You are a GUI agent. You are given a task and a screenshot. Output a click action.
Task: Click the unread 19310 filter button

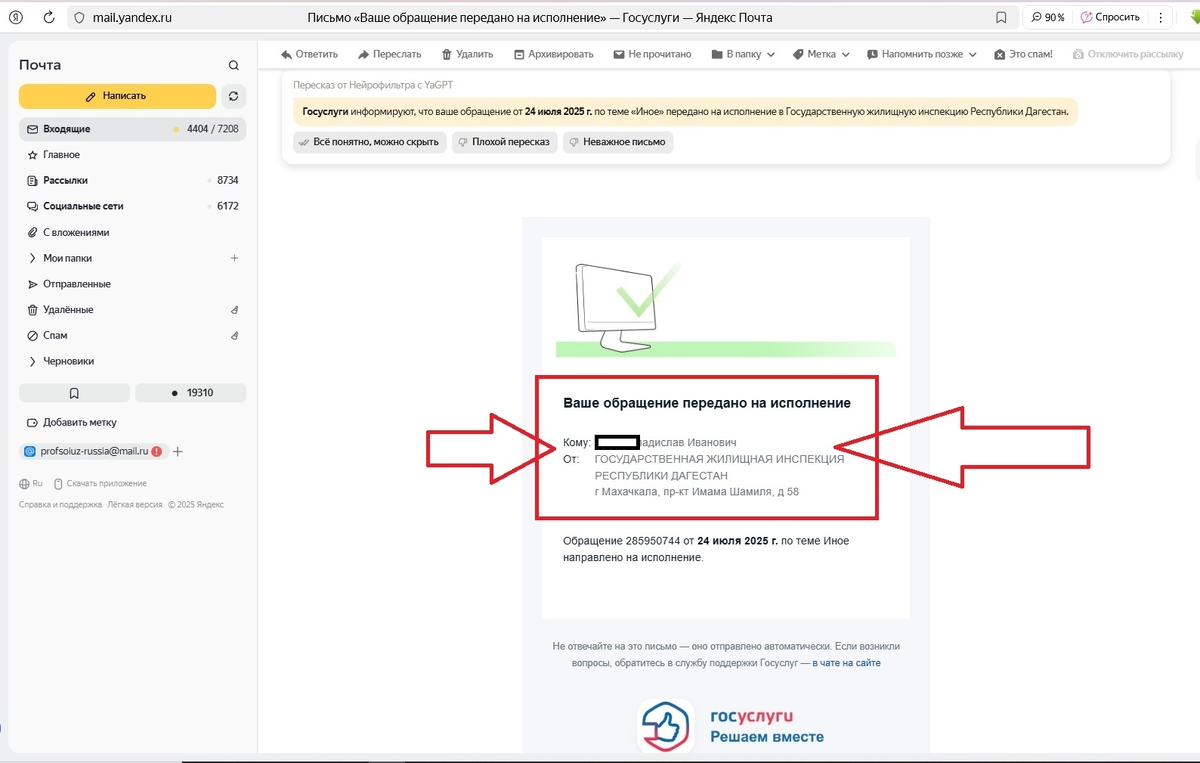pos(191,393)
